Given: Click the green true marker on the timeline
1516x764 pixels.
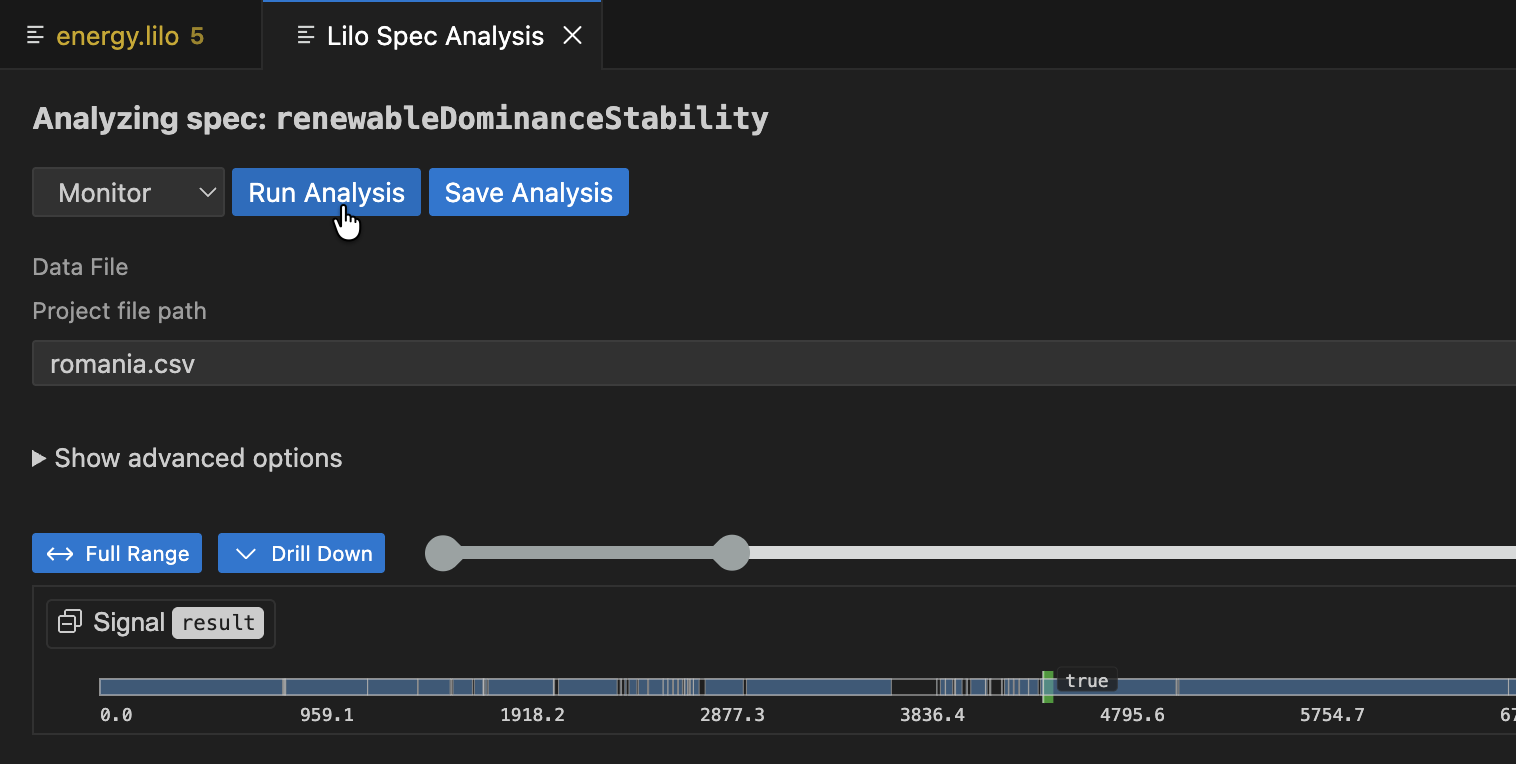Looking at the screenshot, I should coord(1047,687).
